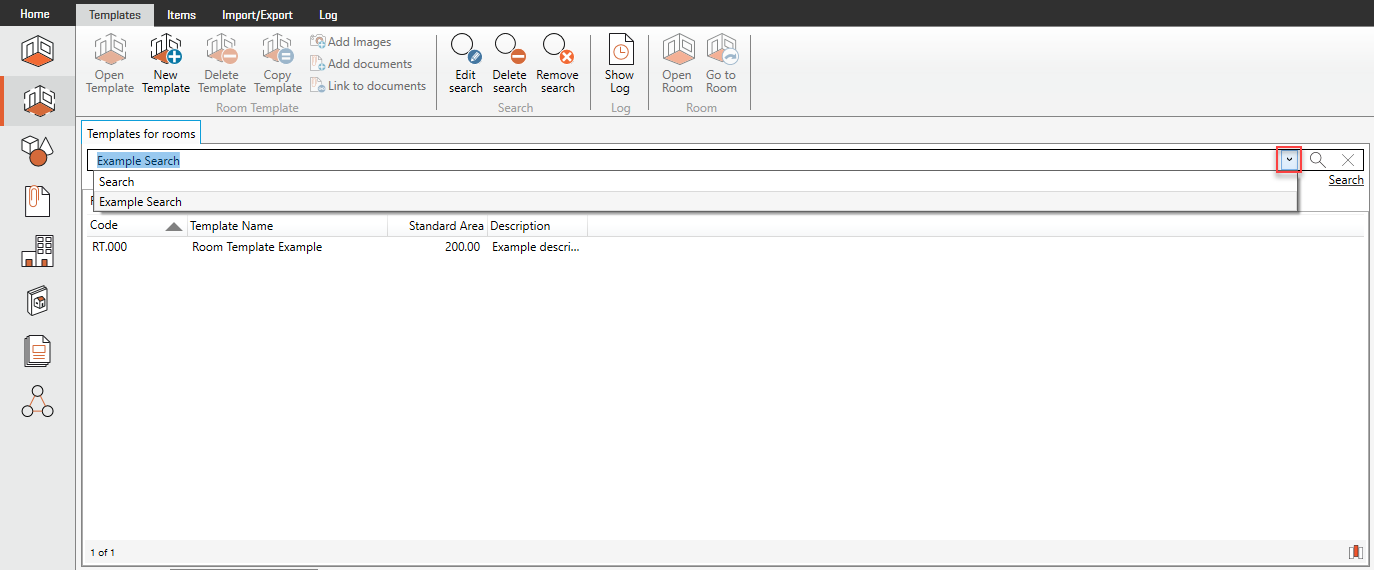Image resolution: width=1374 pixels, height=570 pixels.
Task: Open the paperclip document sidebar icon
Action: click(x=38, y=201)
